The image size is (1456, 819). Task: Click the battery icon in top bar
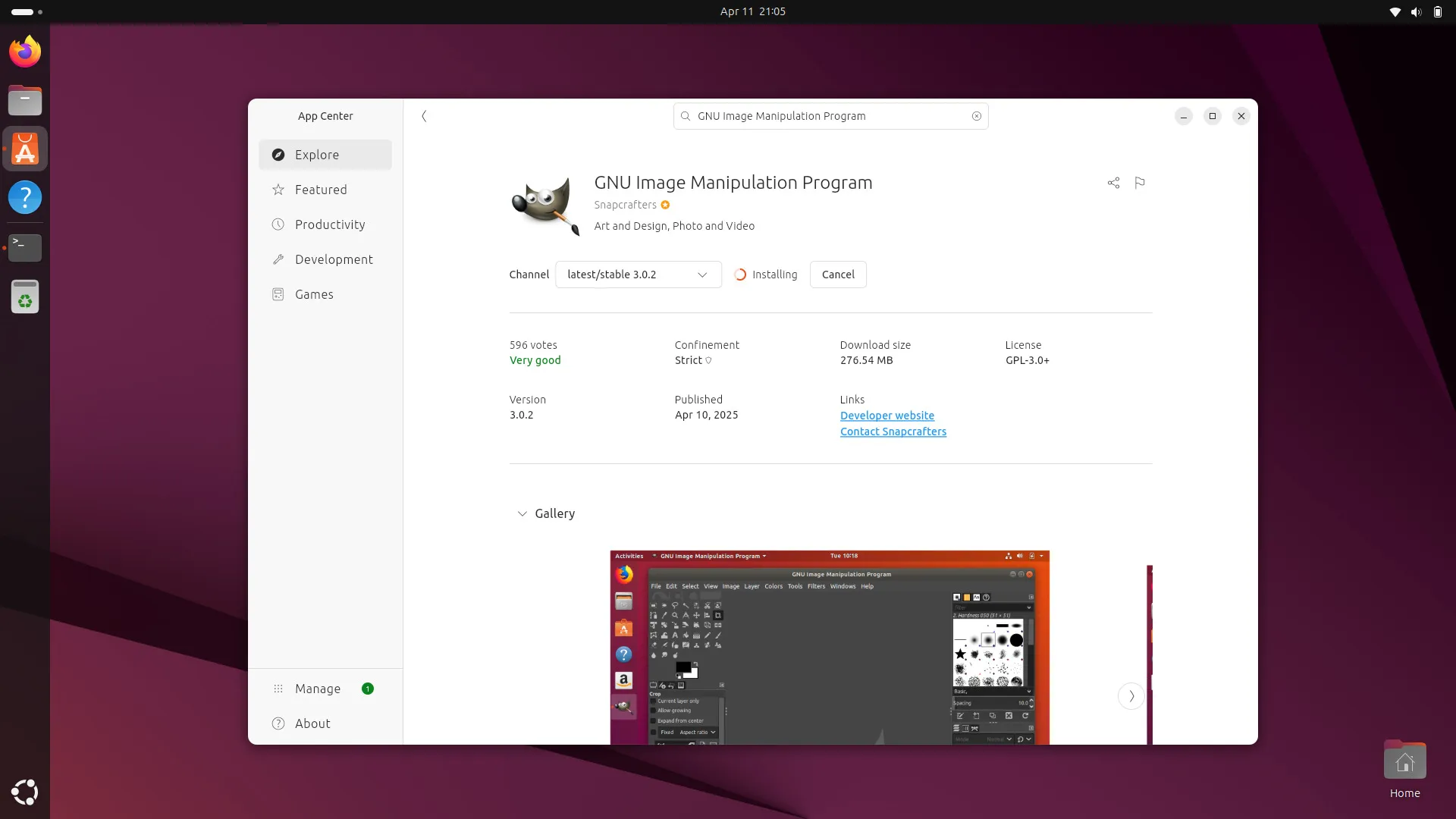point(1437,11)
